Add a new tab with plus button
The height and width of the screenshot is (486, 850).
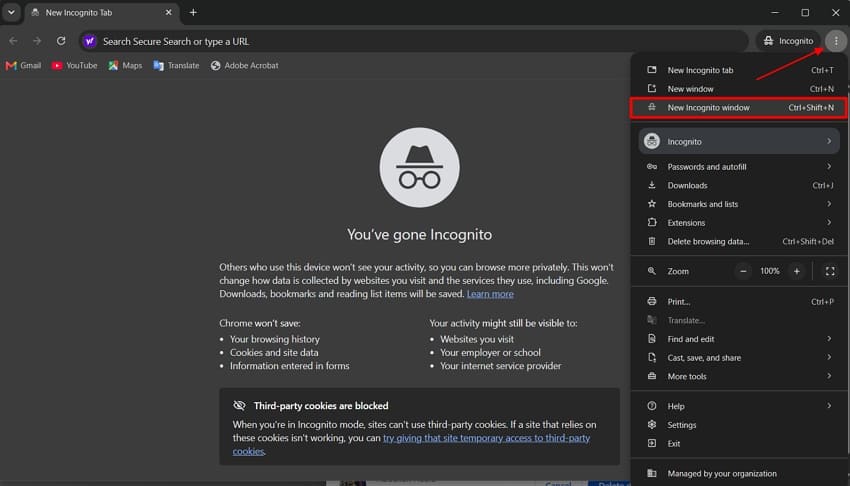click(193, 12)
